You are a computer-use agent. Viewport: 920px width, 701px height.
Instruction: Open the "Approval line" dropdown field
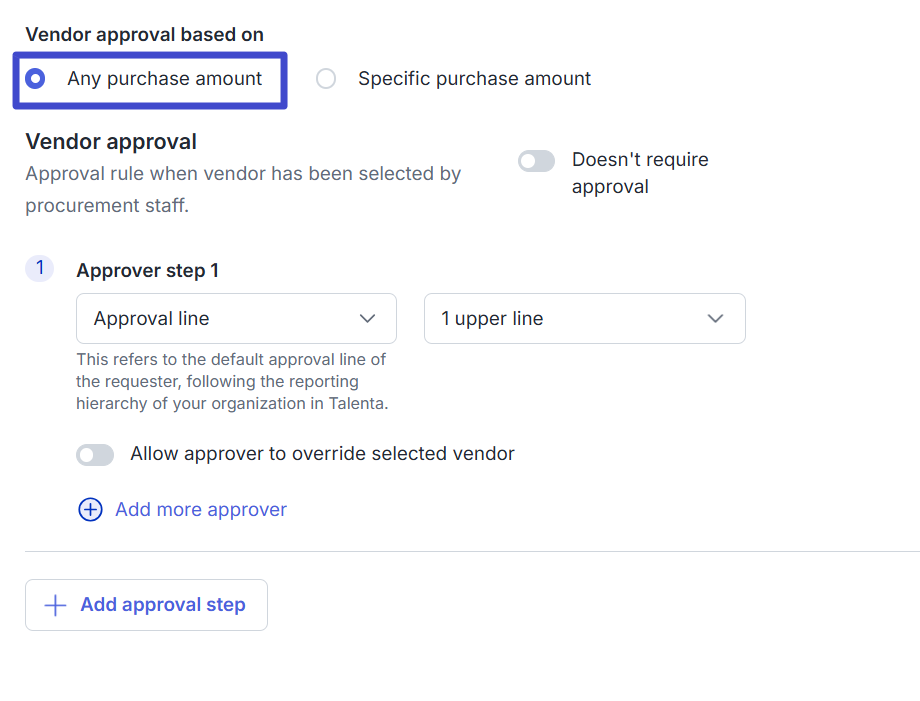coord(236,319)
